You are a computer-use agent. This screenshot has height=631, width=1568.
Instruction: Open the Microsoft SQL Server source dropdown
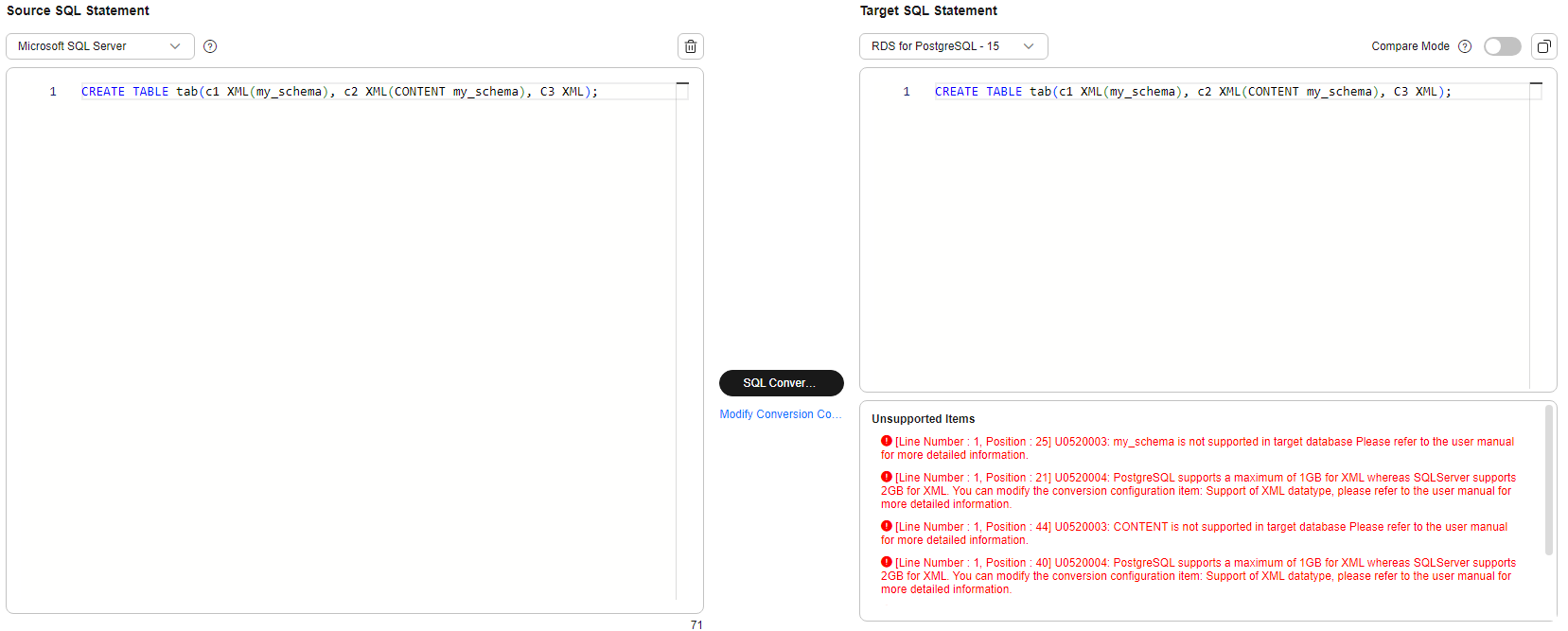(100, 46)
